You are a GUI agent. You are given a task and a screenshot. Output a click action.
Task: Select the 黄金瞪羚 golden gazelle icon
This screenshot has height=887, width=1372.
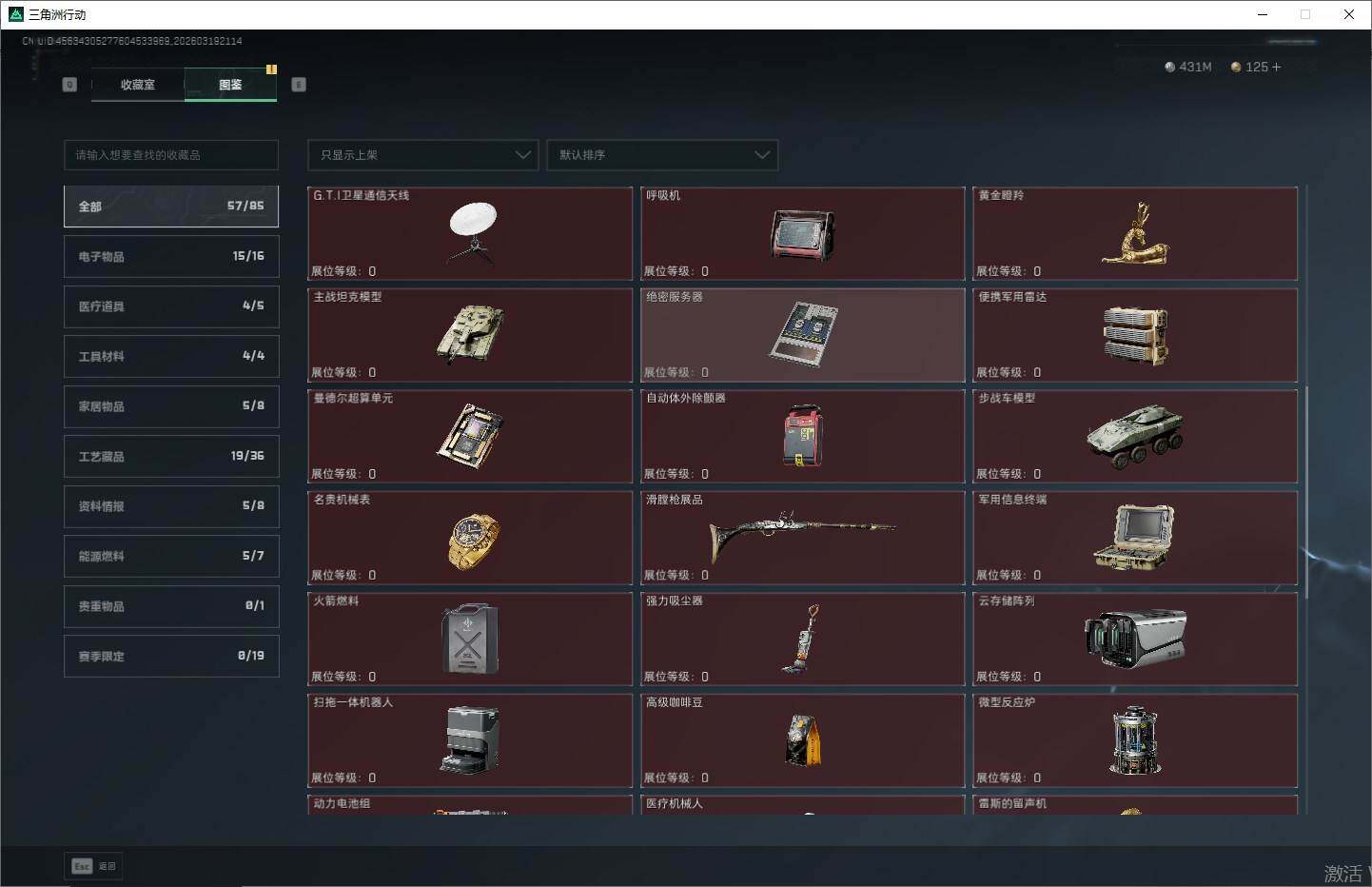point(1135,235)
